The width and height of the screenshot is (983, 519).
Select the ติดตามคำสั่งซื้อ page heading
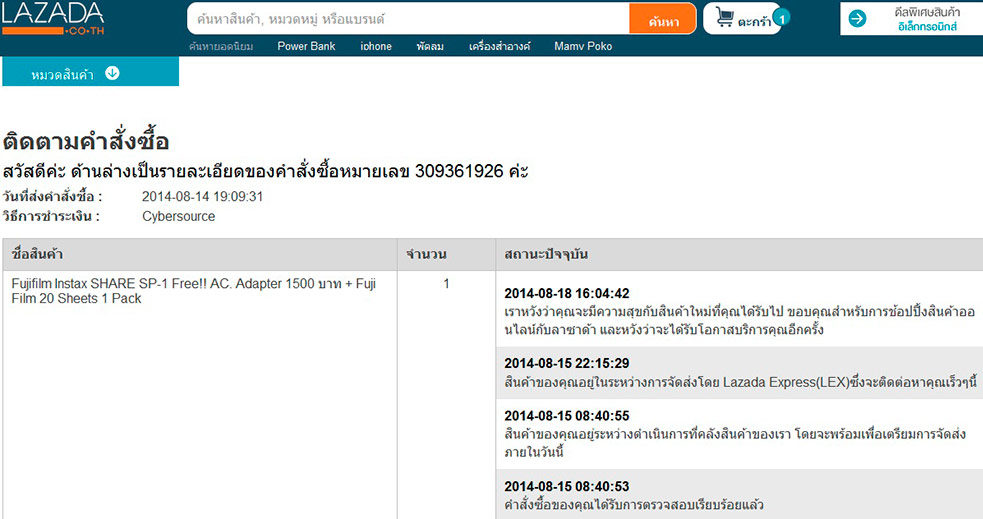tap(86, 140)
